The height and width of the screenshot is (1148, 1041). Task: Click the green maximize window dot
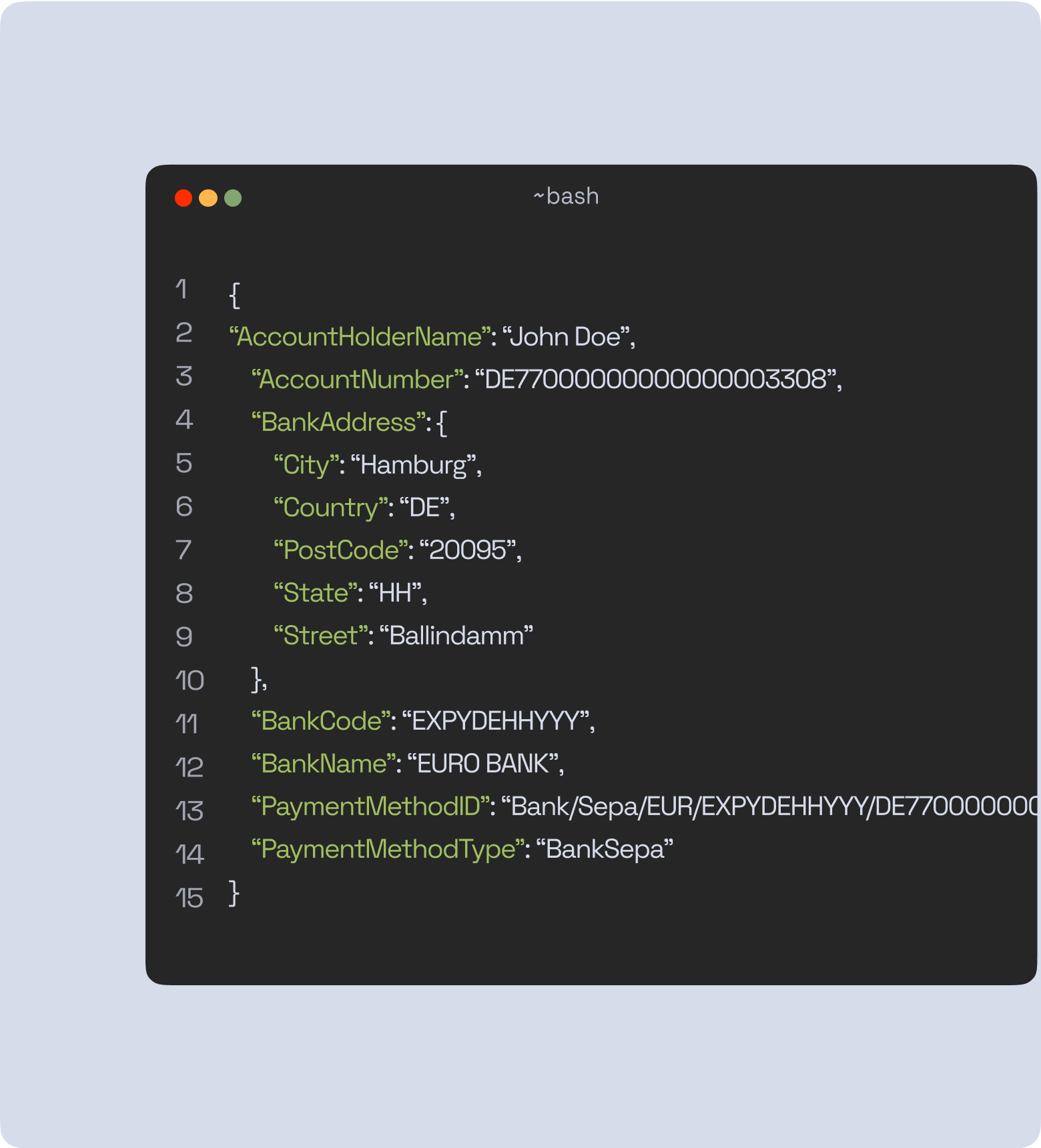click(x=233, y=198)
